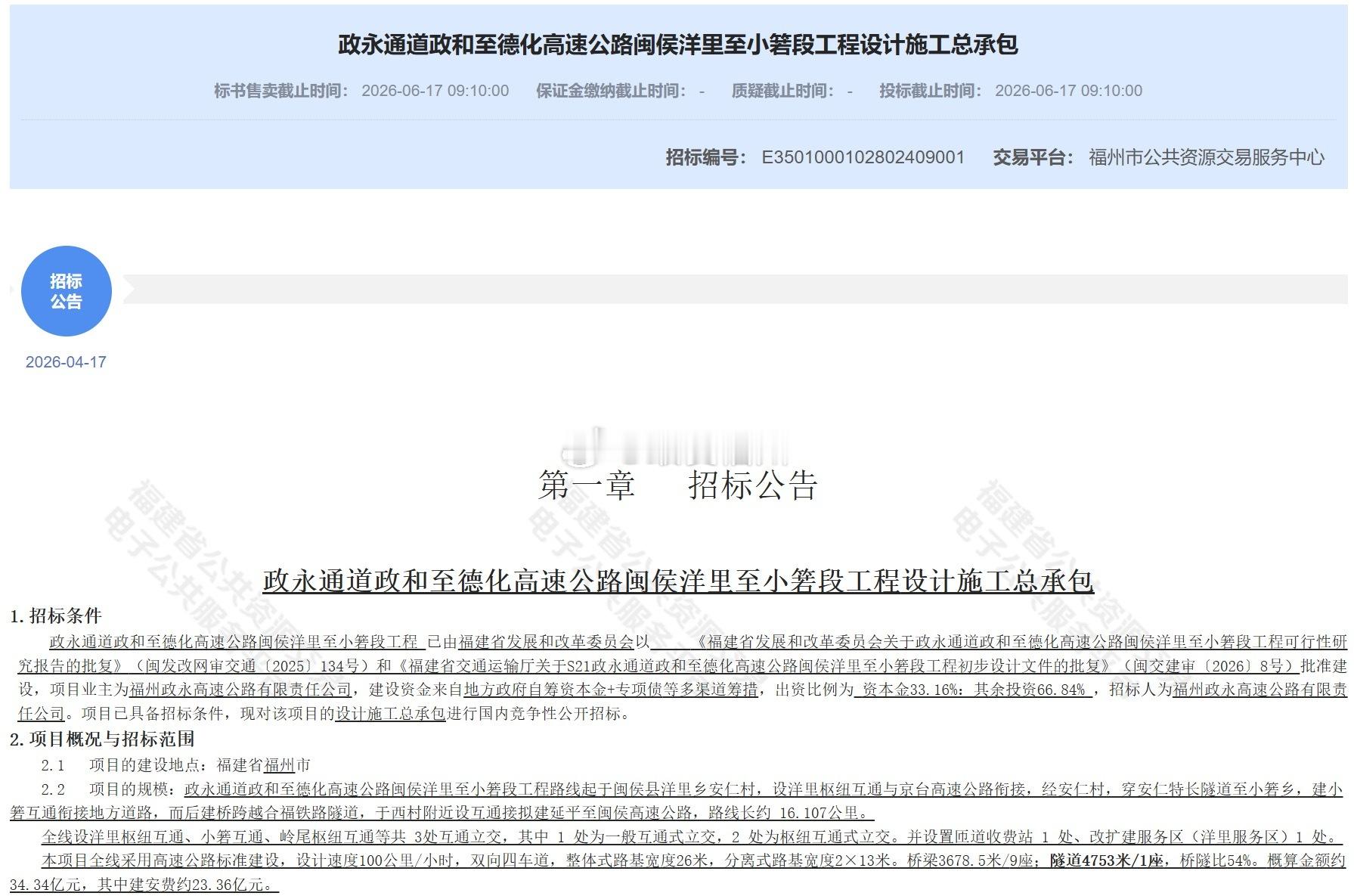The image size is (1354, 896).
Task: Click the date 2026-04-17 under the badge
Action: point(66,362)
